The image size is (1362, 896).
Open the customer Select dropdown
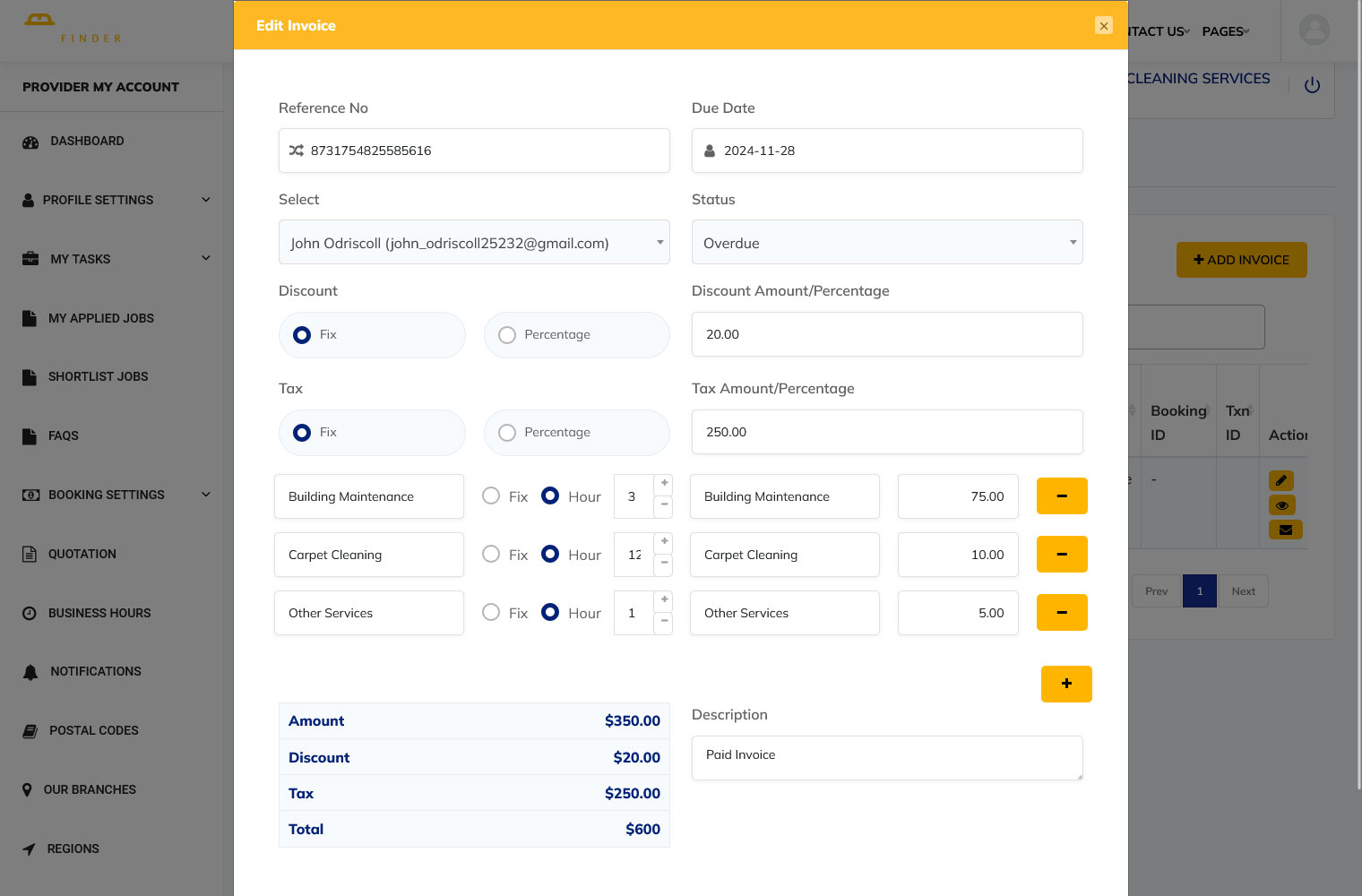pyautogui.click(x=473, y=243)
